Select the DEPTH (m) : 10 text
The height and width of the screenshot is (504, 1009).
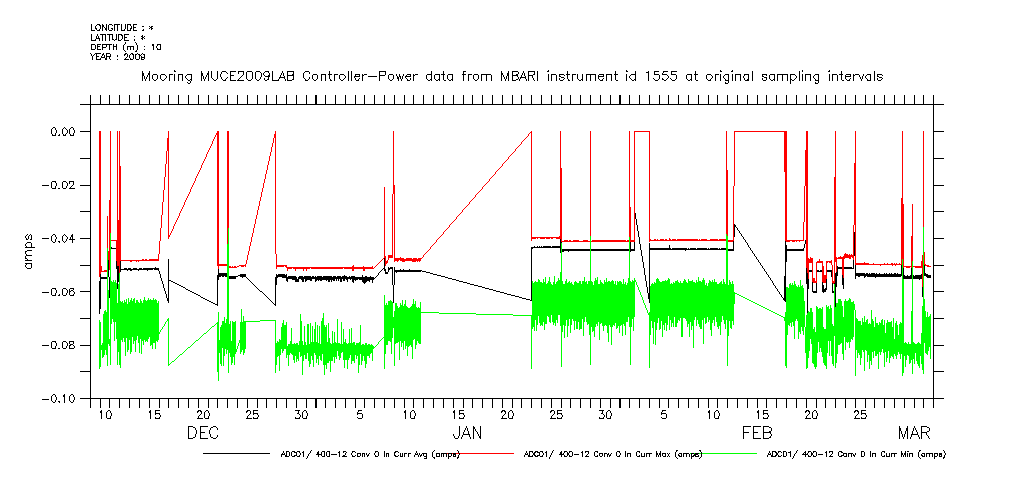pos(125,47)
